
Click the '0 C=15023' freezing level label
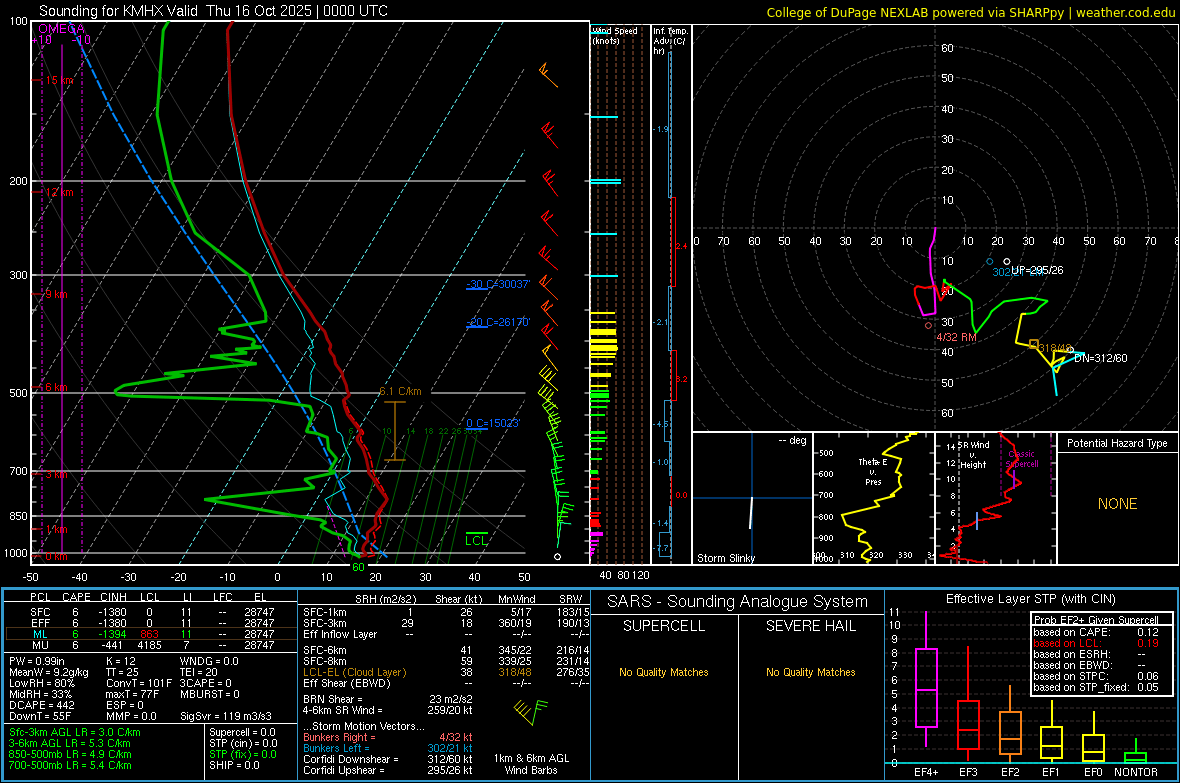(x=493, y=423)
